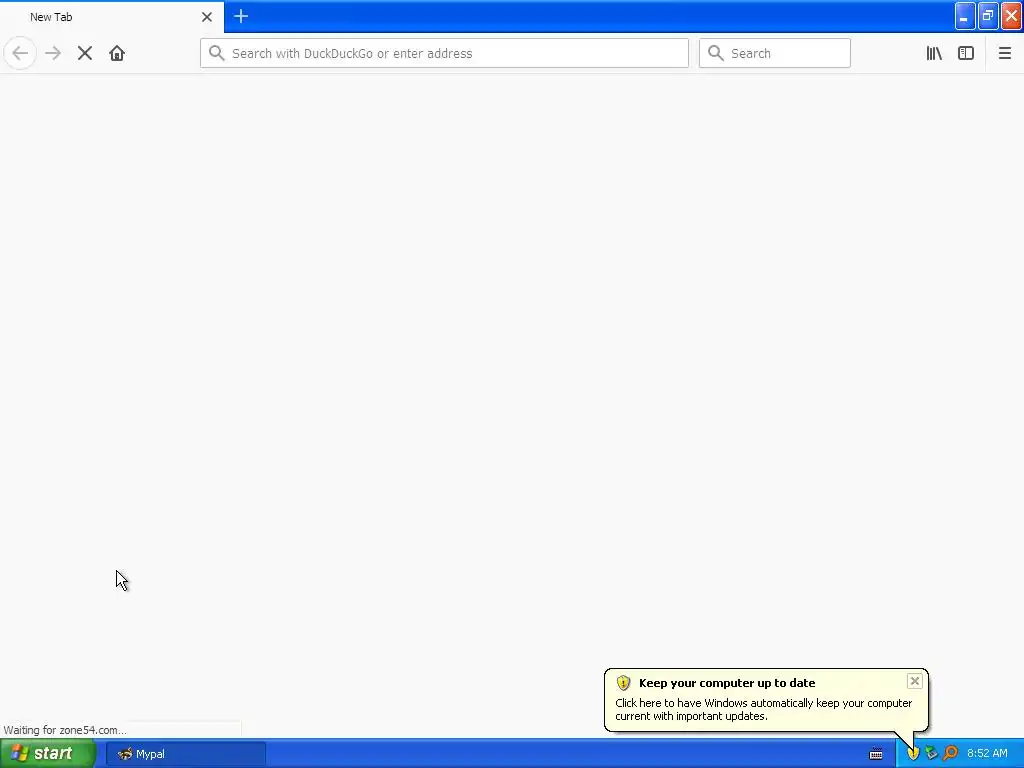This screenshot has height=768, width=1024.
Task: Close the Mypal browser window
Action: [x=1011, y=16]
